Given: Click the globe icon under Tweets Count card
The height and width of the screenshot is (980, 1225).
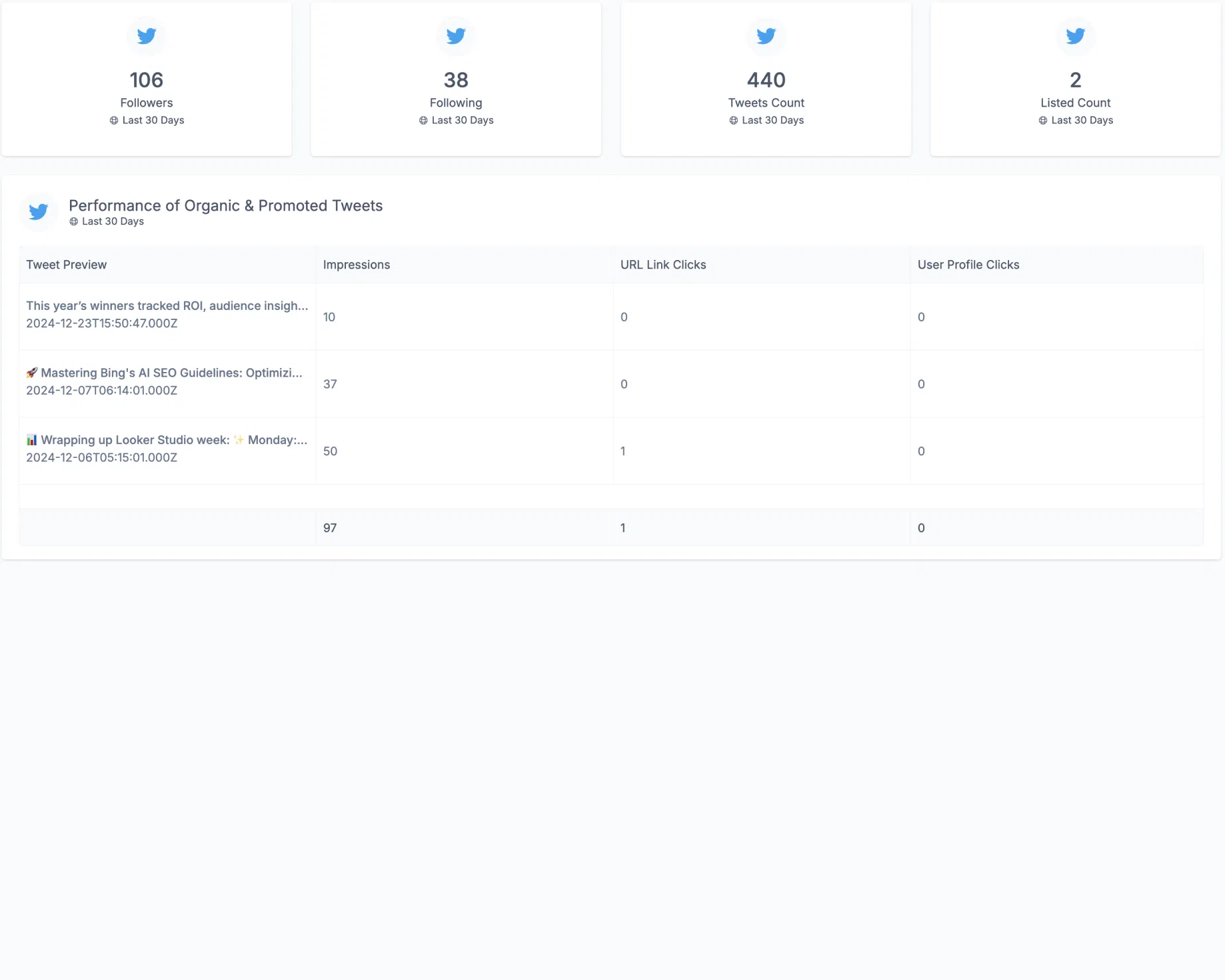Looking at the screenshot, I should pyautogui.click(x=732, y=121).
